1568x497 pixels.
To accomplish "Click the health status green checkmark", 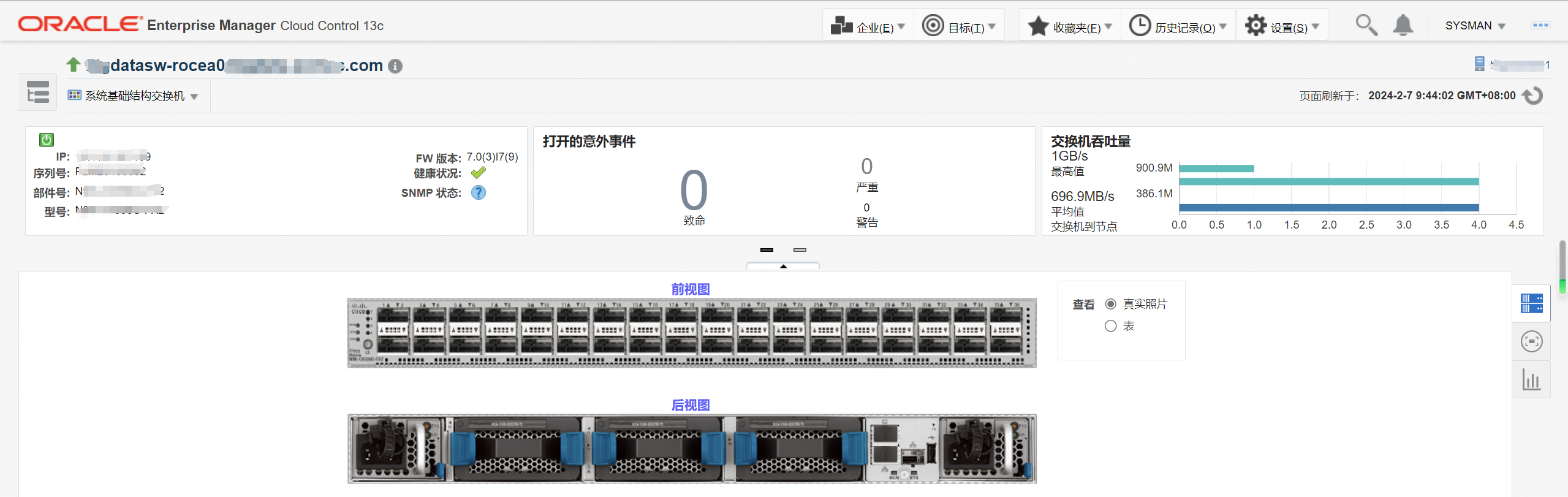I will tap(479, 173).
